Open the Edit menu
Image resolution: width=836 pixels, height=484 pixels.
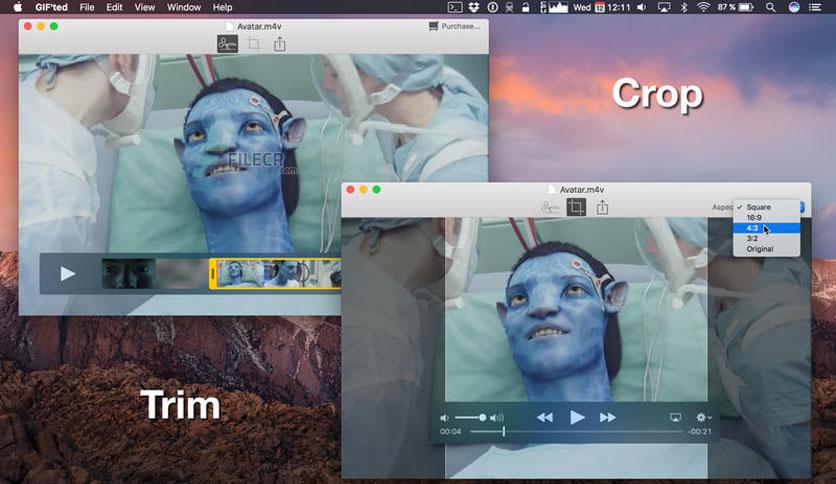click(x=114, y=7)
